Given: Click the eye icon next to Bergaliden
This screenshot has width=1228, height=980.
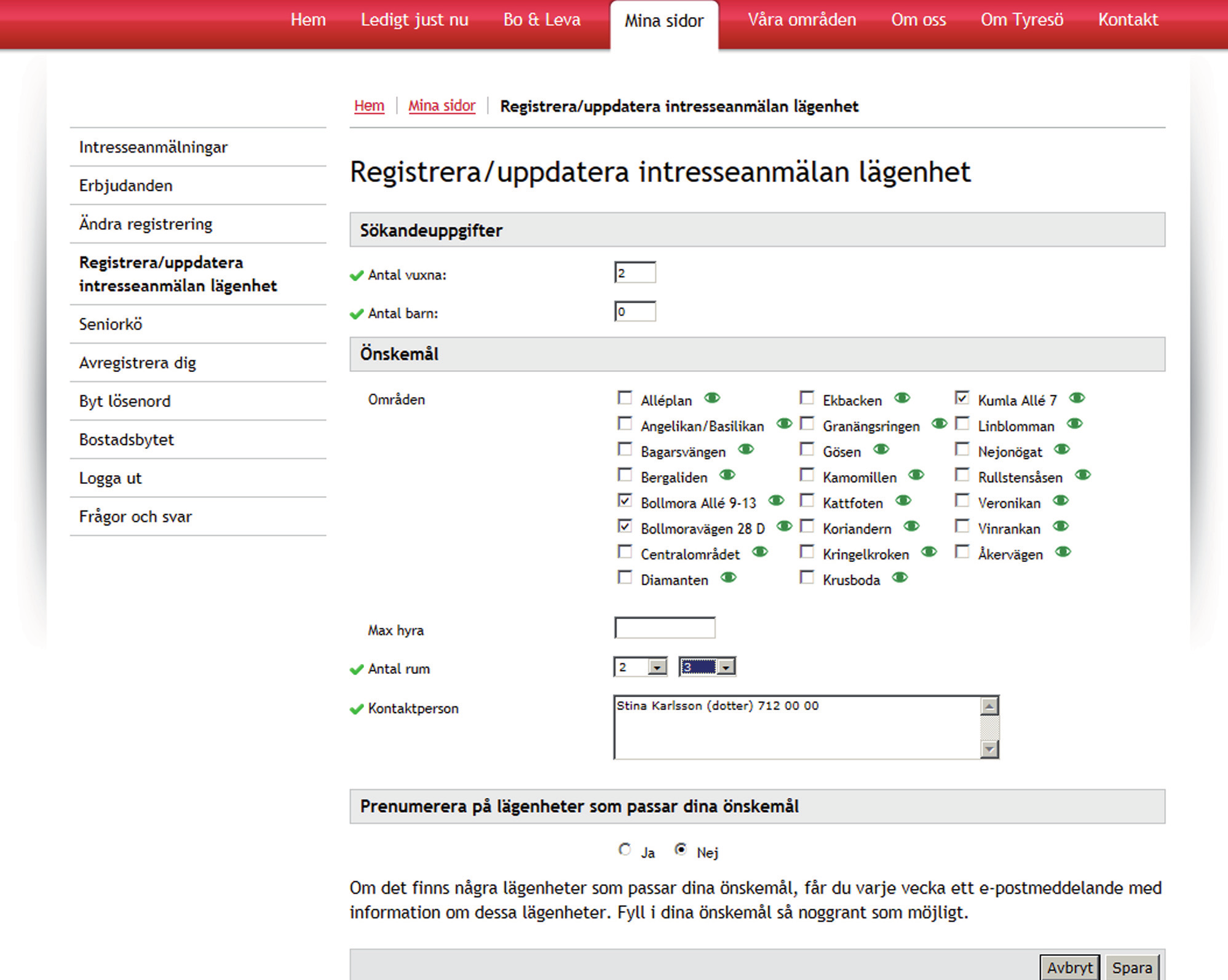Looking at the screenshot, I should click(727, 475).
